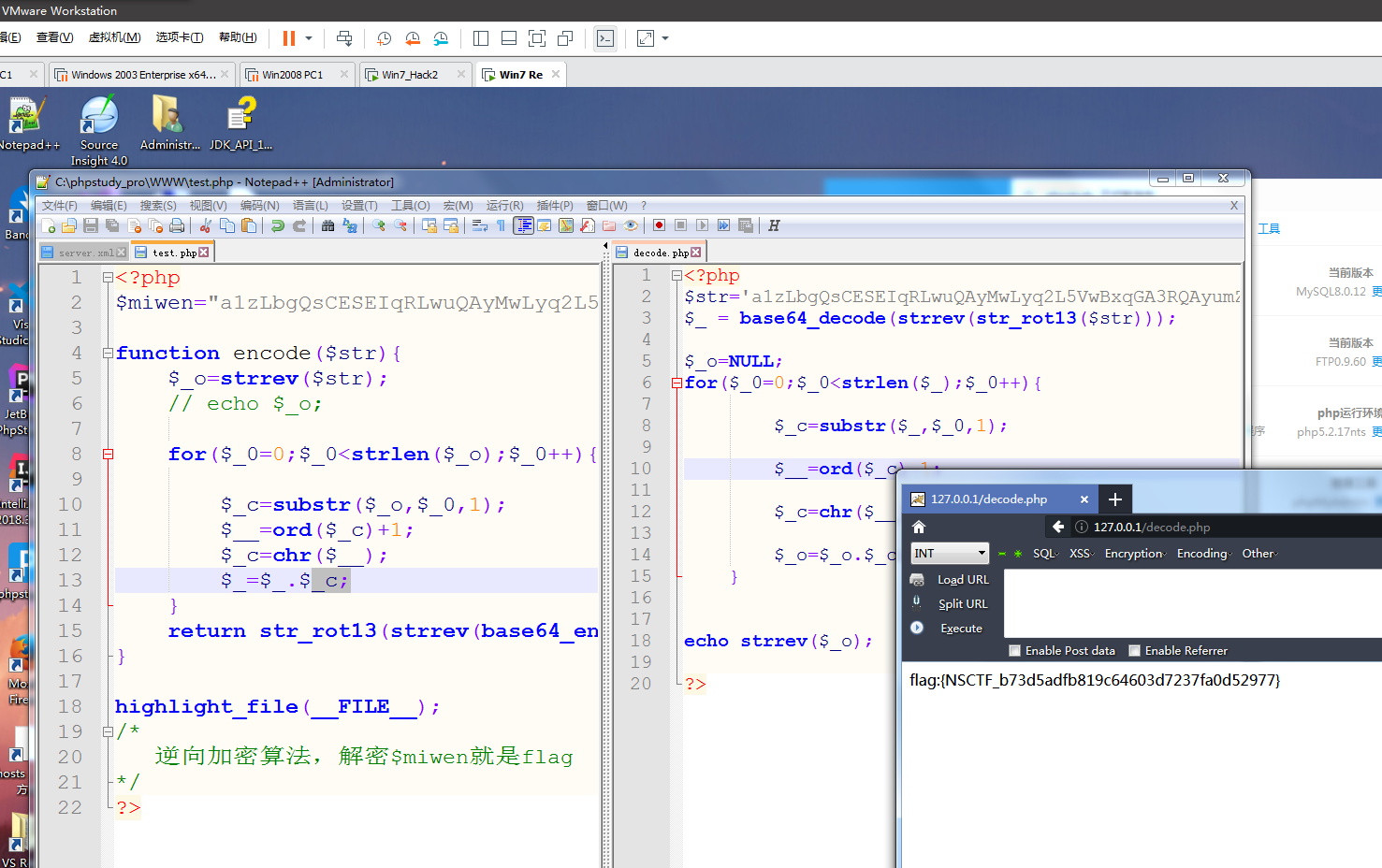
Task: Switch to the server.xml tab
Action: 85,253
